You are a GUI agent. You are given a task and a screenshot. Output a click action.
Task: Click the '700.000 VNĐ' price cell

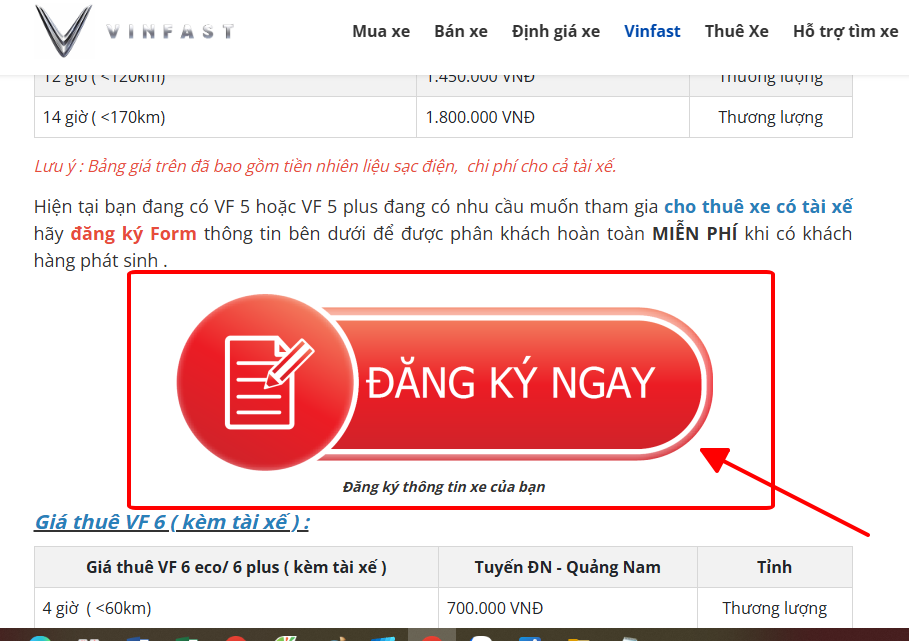[x=568, y=608]
